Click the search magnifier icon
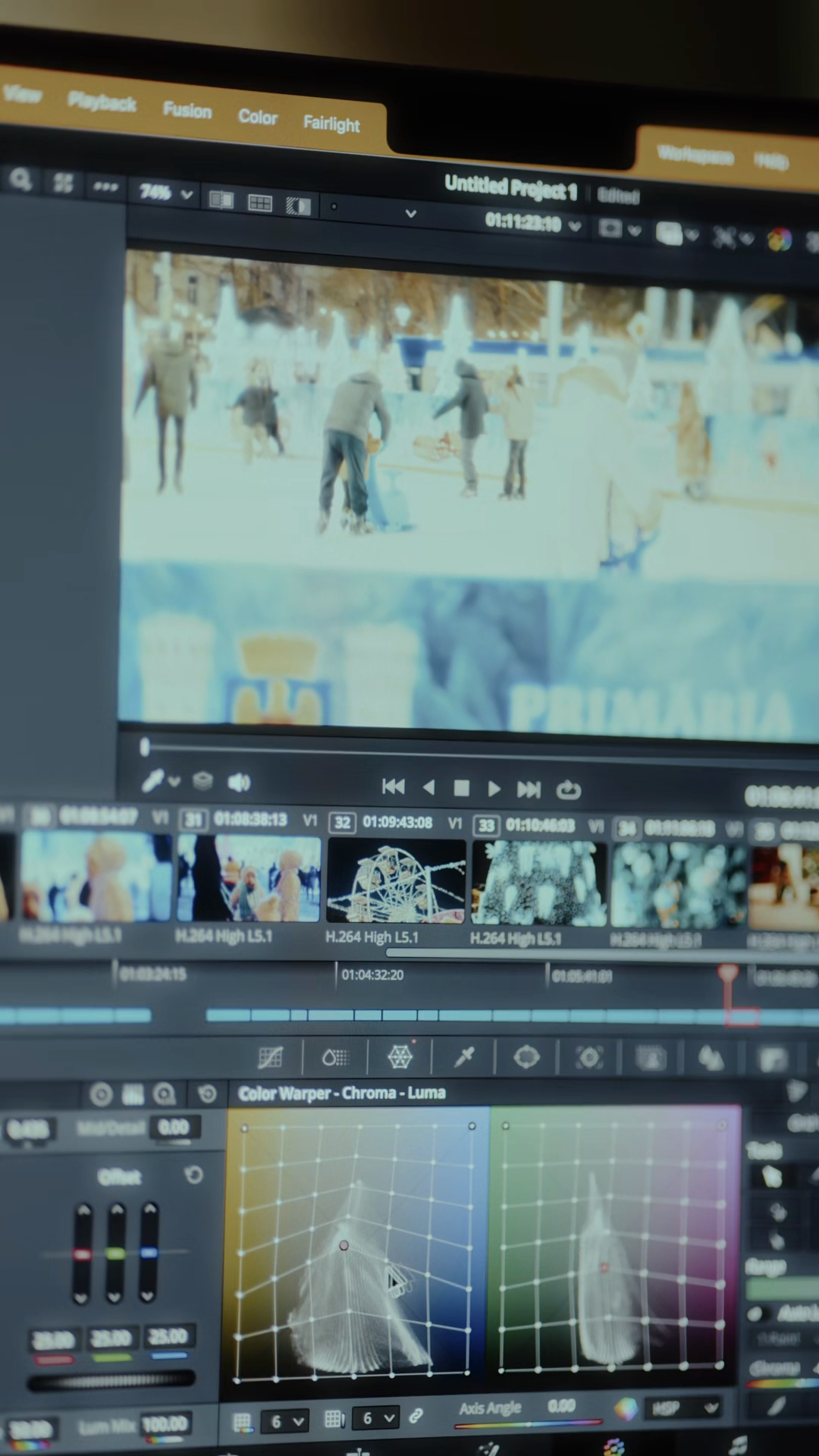Viewport: 819px width, 1456px height. [x=20, y=180]
